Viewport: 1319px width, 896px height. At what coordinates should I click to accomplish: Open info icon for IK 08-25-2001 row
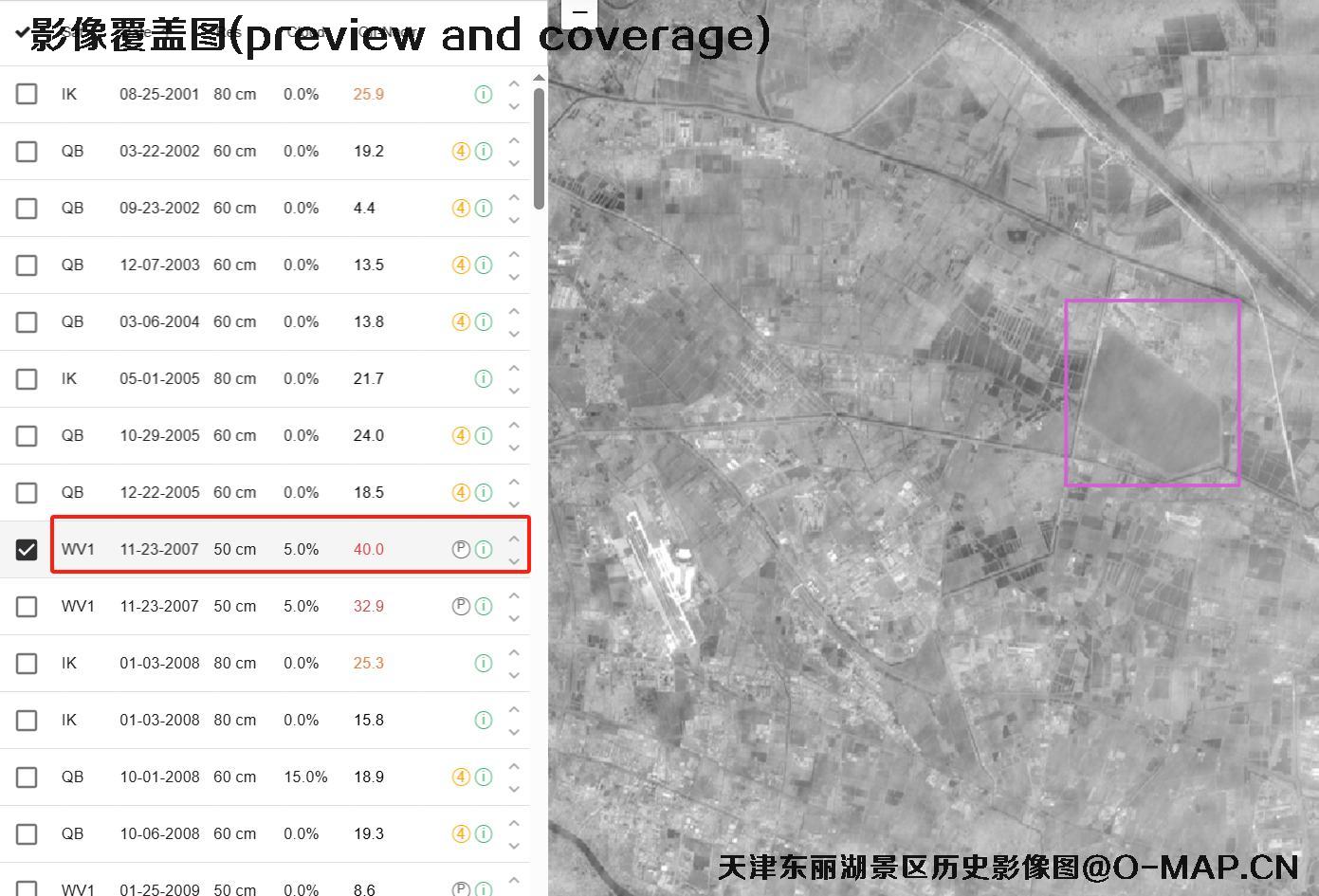(484, 94)
